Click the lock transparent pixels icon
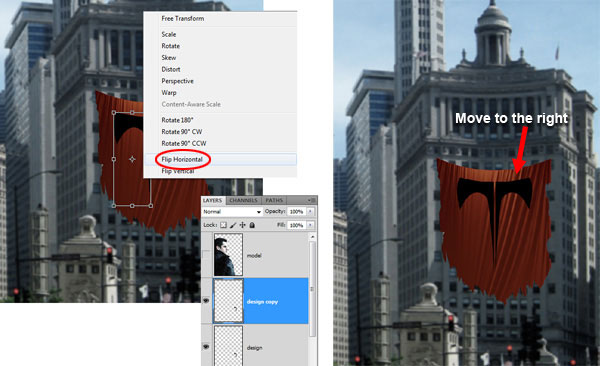Screen dimensions: 600x366 [223, 225]
